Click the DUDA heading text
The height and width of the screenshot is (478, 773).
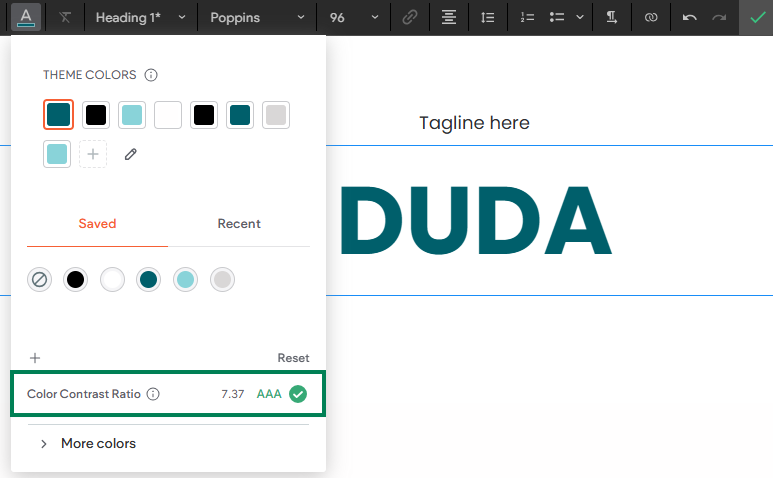[x=475, y=220]
